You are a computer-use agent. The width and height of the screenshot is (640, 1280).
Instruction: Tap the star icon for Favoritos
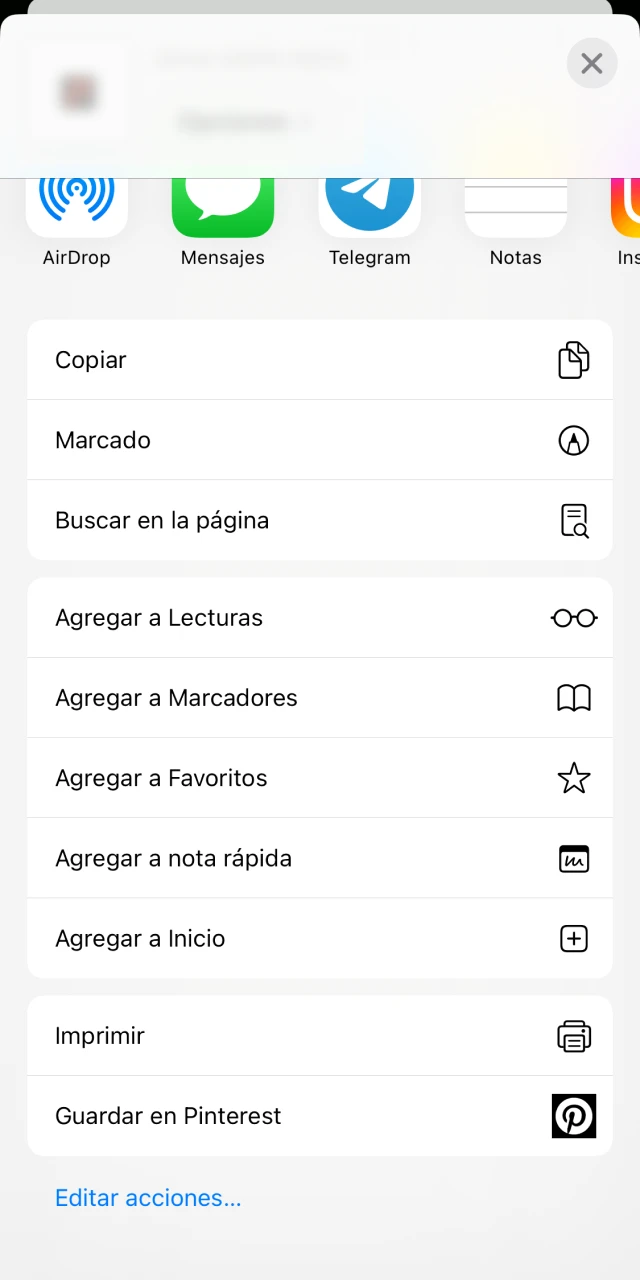[573, 778]
